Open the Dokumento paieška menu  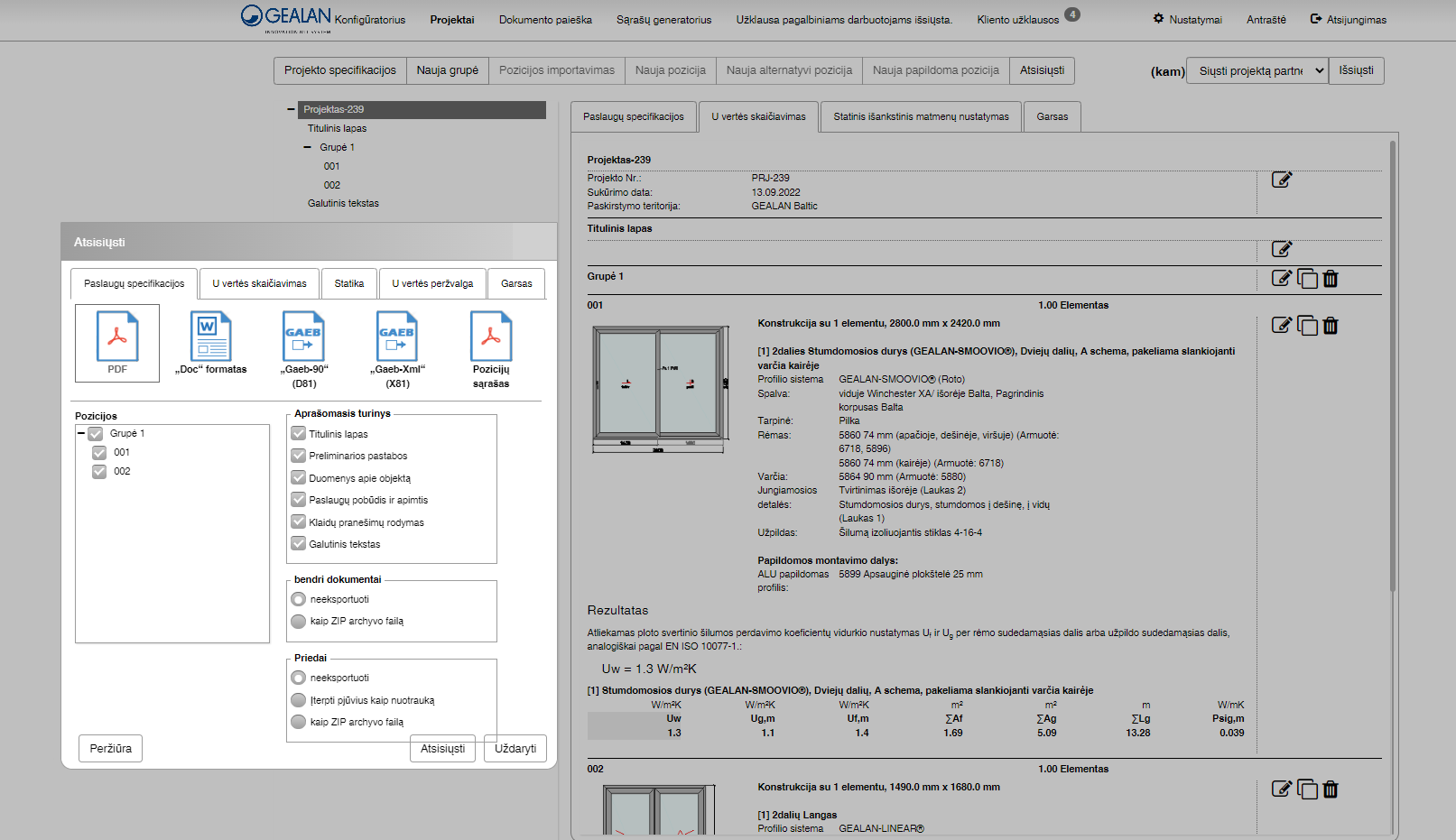click(x=545, y=20)
